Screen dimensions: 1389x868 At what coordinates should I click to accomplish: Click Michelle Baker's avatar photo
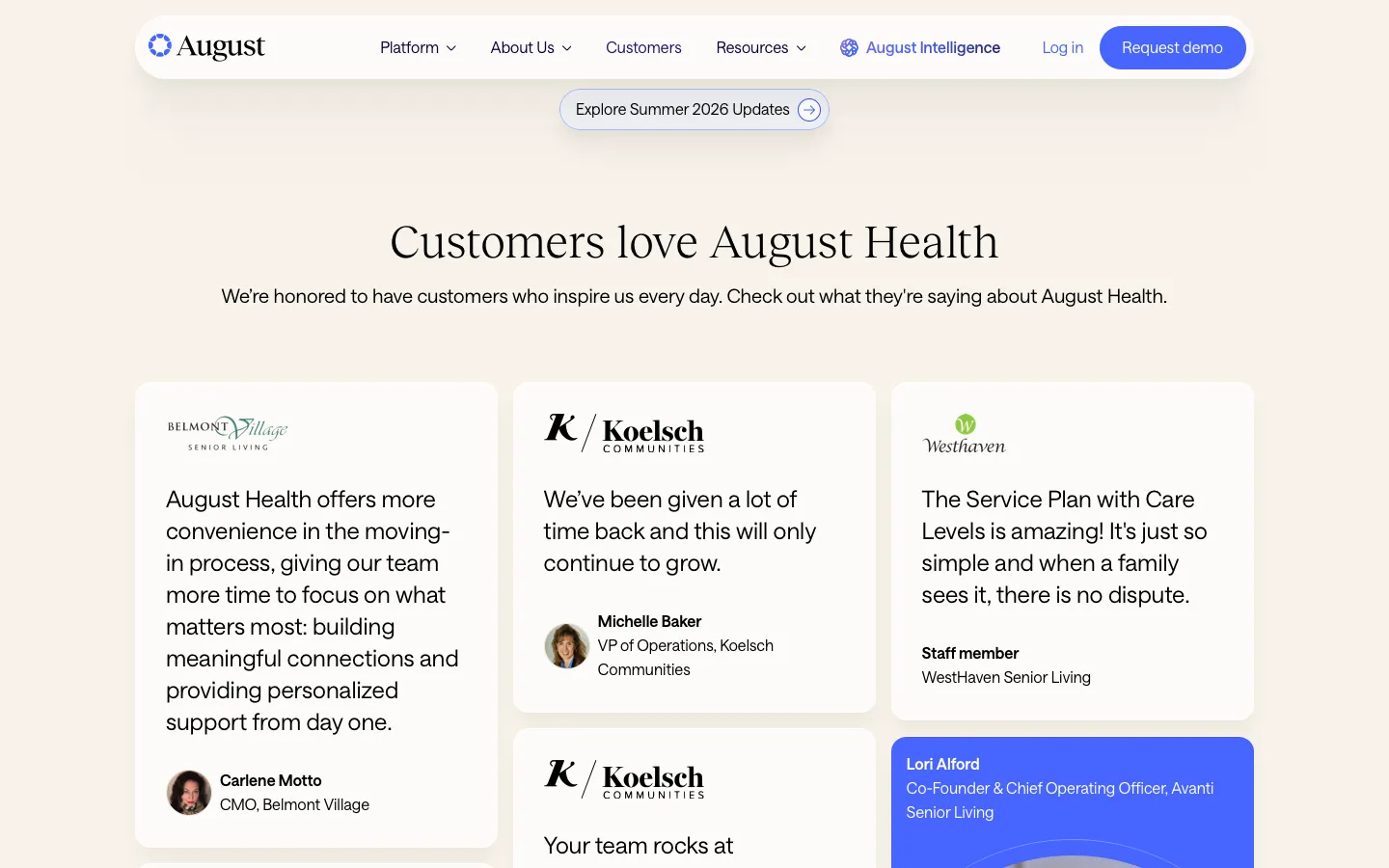tap(567, 645)
